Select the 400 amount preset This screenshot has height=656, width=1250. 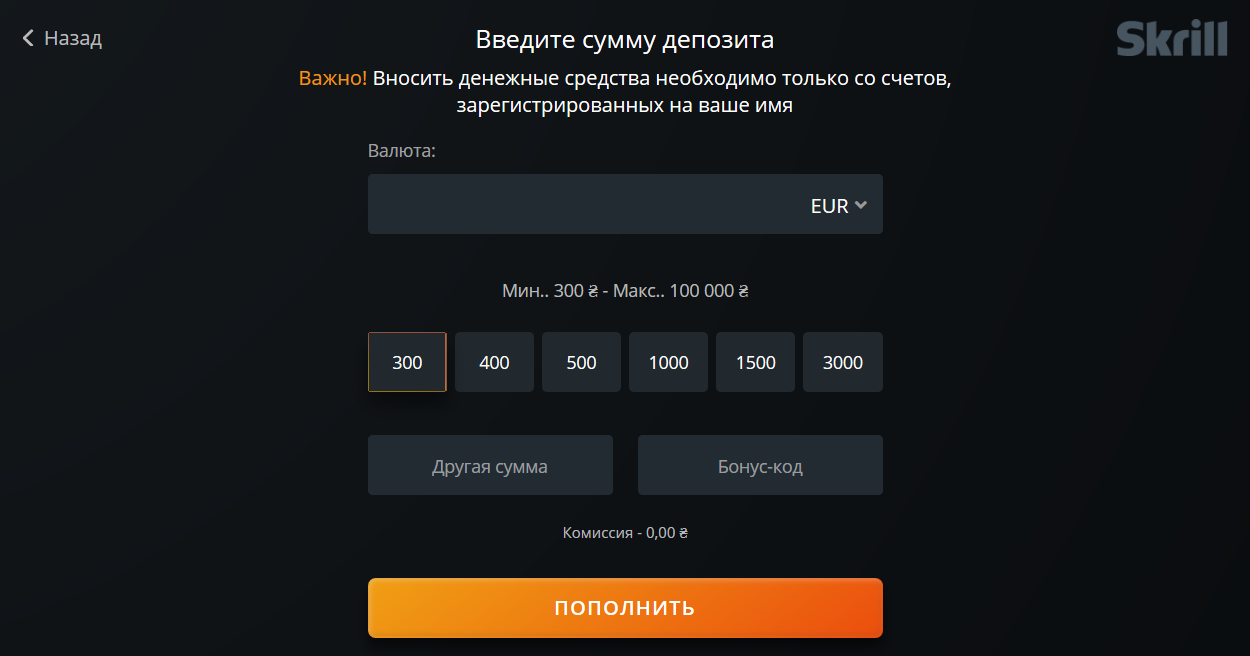click(x=494, y=362)
